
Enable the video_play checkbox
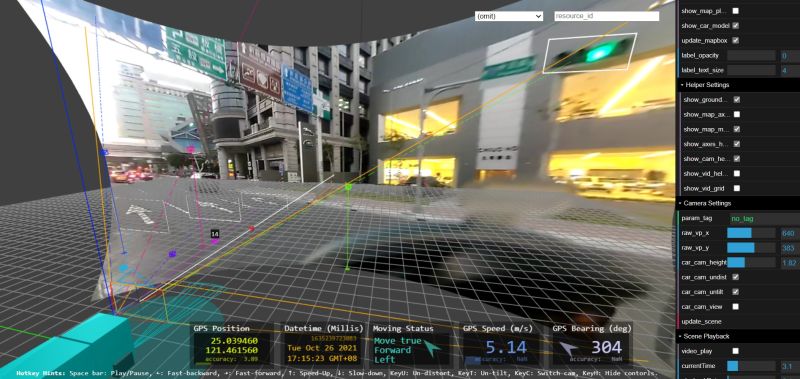click(x=735, y=351)
